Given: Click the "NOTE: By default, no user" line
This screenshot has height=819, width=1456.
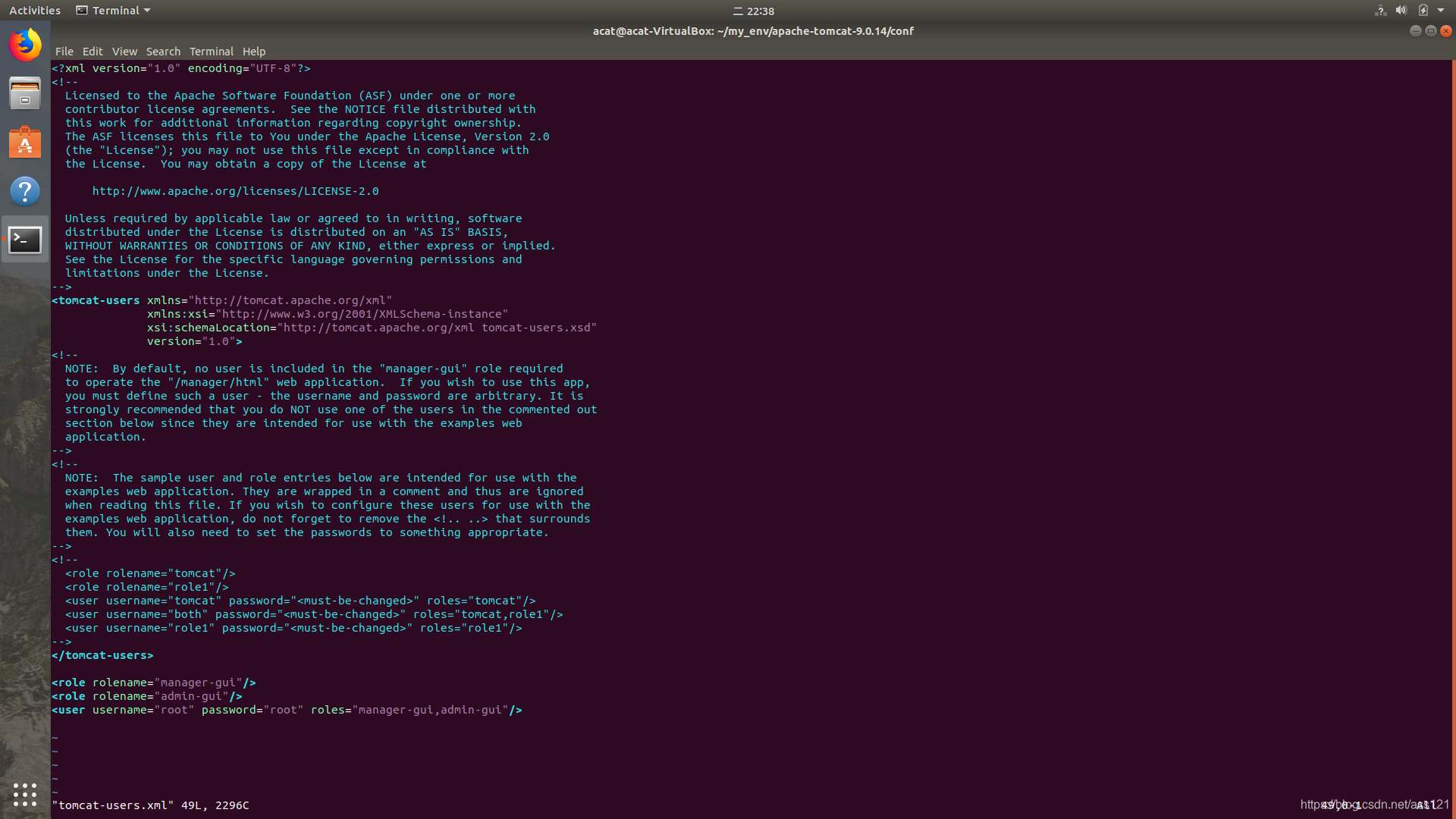Looking at the screenshot, I should point(314,369).
